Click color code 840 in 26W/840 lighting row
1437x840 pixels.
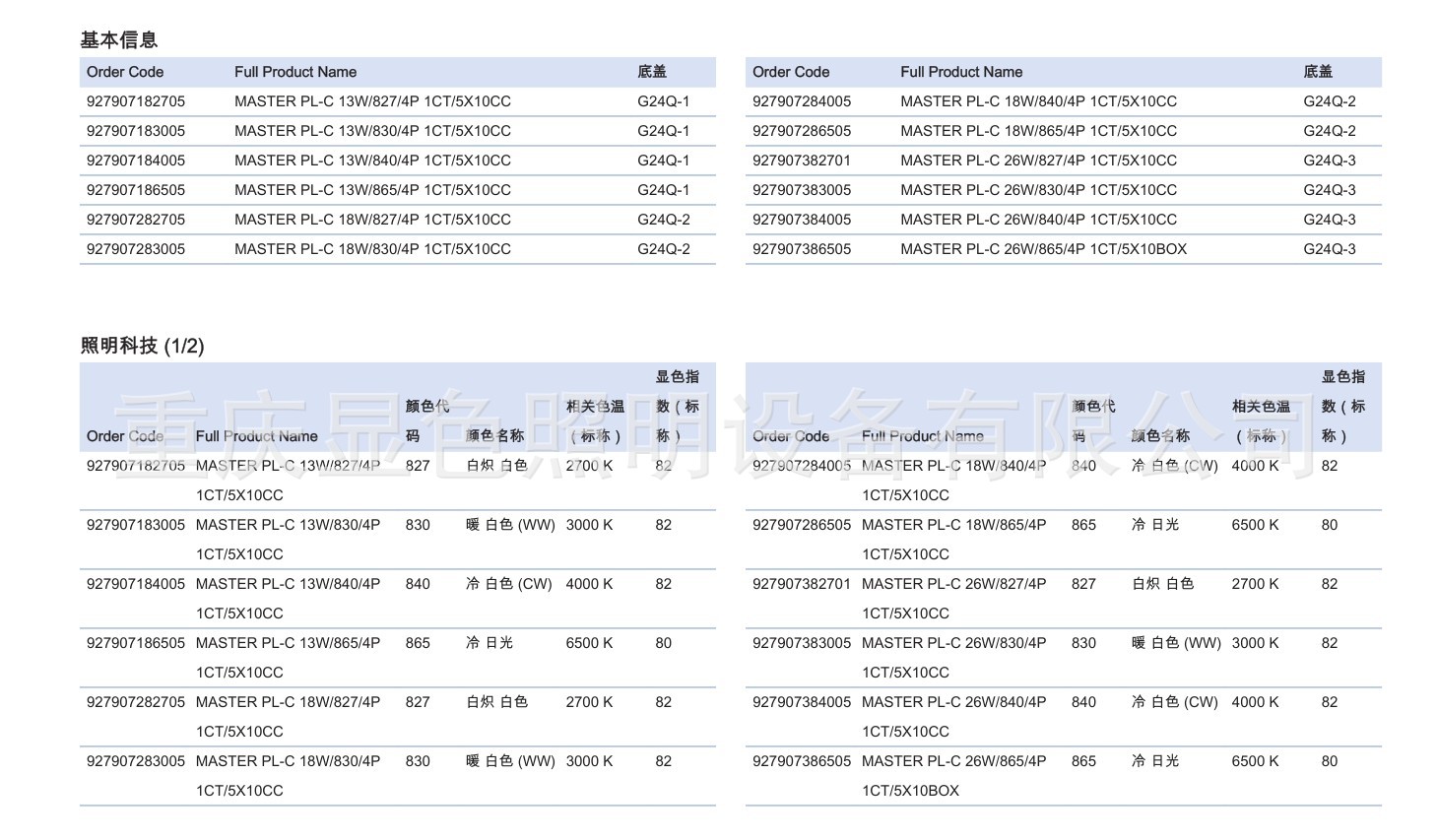coord(1083,702)
